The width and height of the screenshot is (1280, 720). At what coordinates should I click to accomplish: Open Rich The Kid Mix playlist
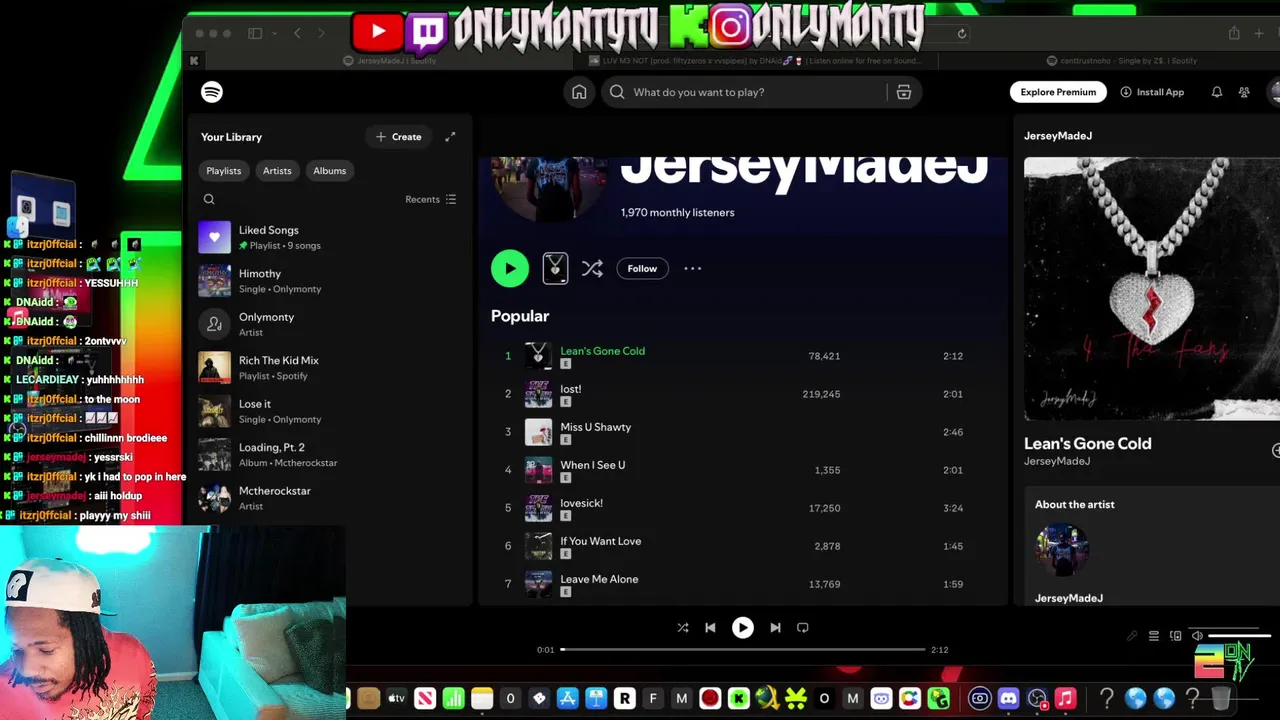click(x=327, y=367)
